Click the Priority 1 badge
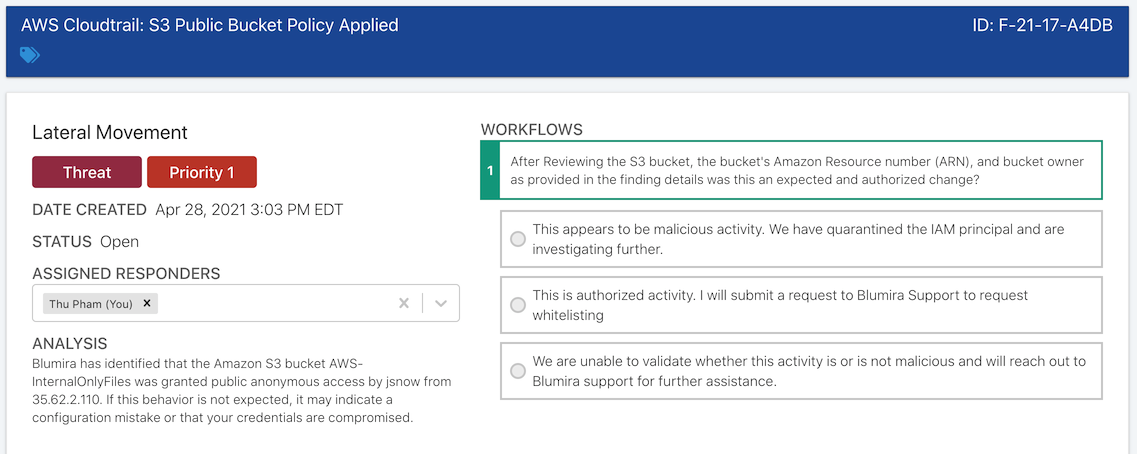The image size is (1137, 454). [x=202, y=172]
